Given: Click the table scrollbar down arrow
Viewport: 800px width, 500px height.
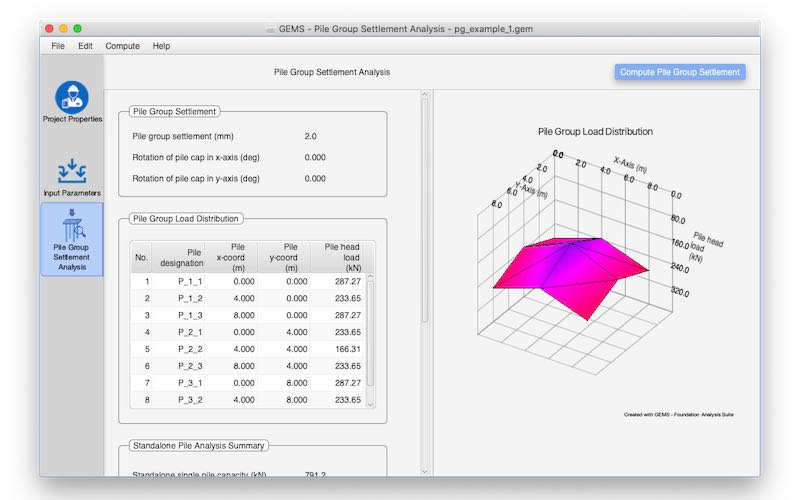Looking at the screenshot, I should coord(371,404).
